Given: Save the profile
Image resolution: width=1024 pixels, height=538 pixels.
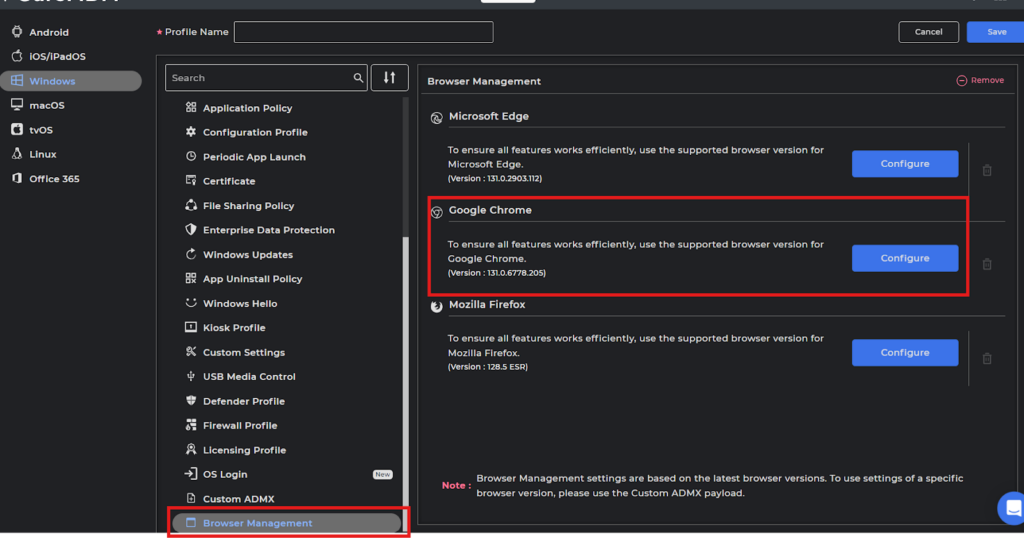Looking at the screenshot, I should (x=996, y=32).
